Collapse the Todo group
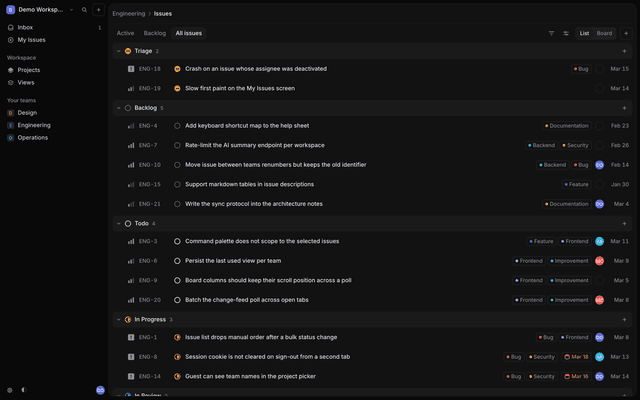 (x=118, y=224)
